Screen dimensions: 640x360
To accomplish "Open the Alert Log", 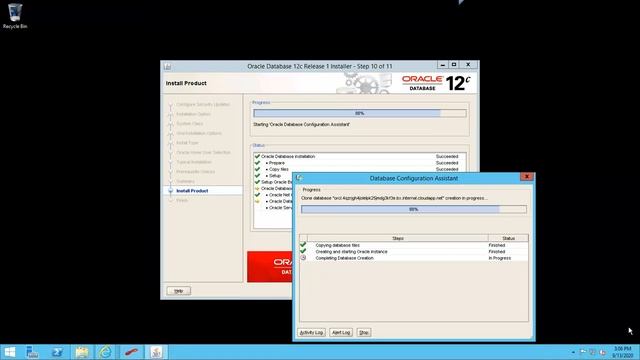I will [x=341, y=333].
